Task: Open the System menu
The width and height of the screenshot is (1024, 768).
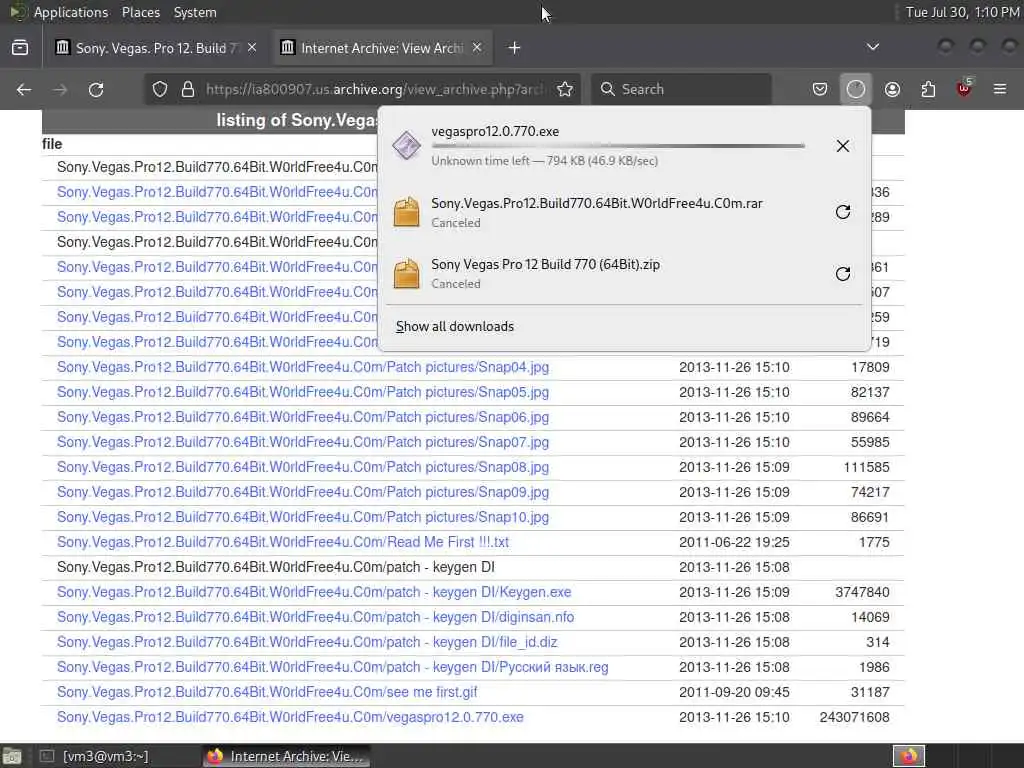Action: tap(195, 12)
